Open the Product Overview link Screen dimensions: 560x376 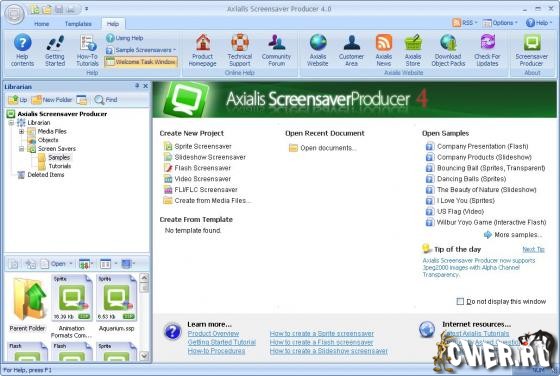click(213, 334)
